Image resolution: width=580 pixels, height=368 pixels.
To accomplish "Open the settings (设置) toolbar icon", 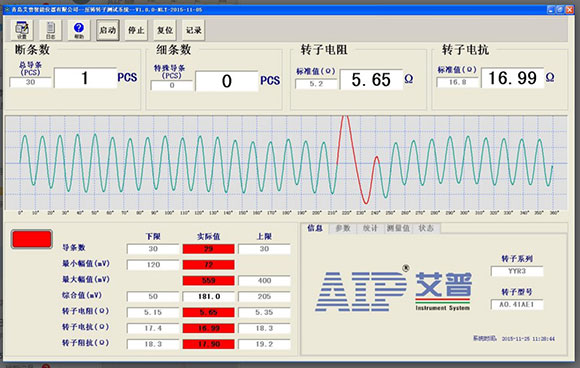I will [22, 30].
